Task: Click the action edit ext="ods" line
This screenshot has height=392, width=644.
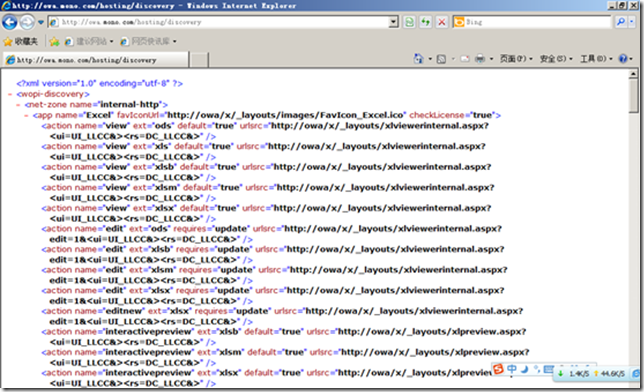Action: [x=271, y=234]
